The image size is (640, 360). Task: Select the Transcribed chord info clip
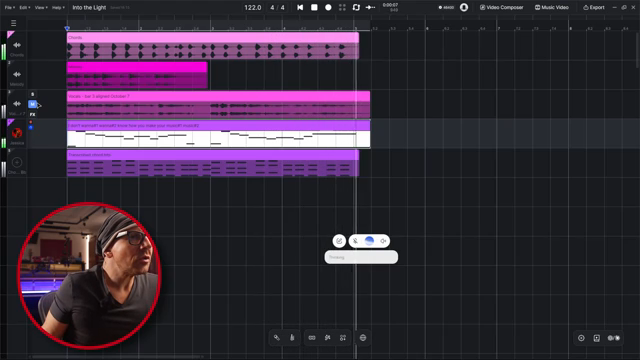tap(213, 163)
